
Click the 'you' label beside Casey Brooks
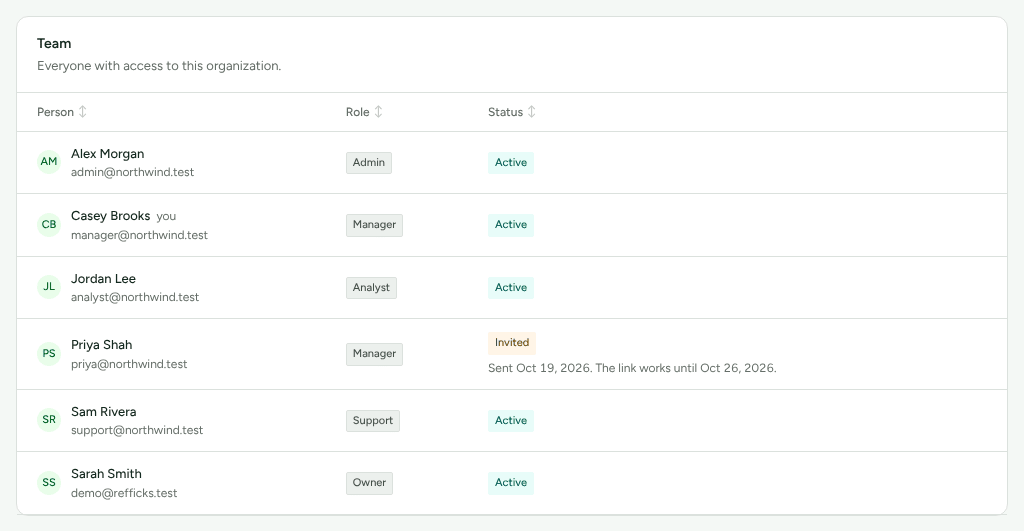coord(166,216)
